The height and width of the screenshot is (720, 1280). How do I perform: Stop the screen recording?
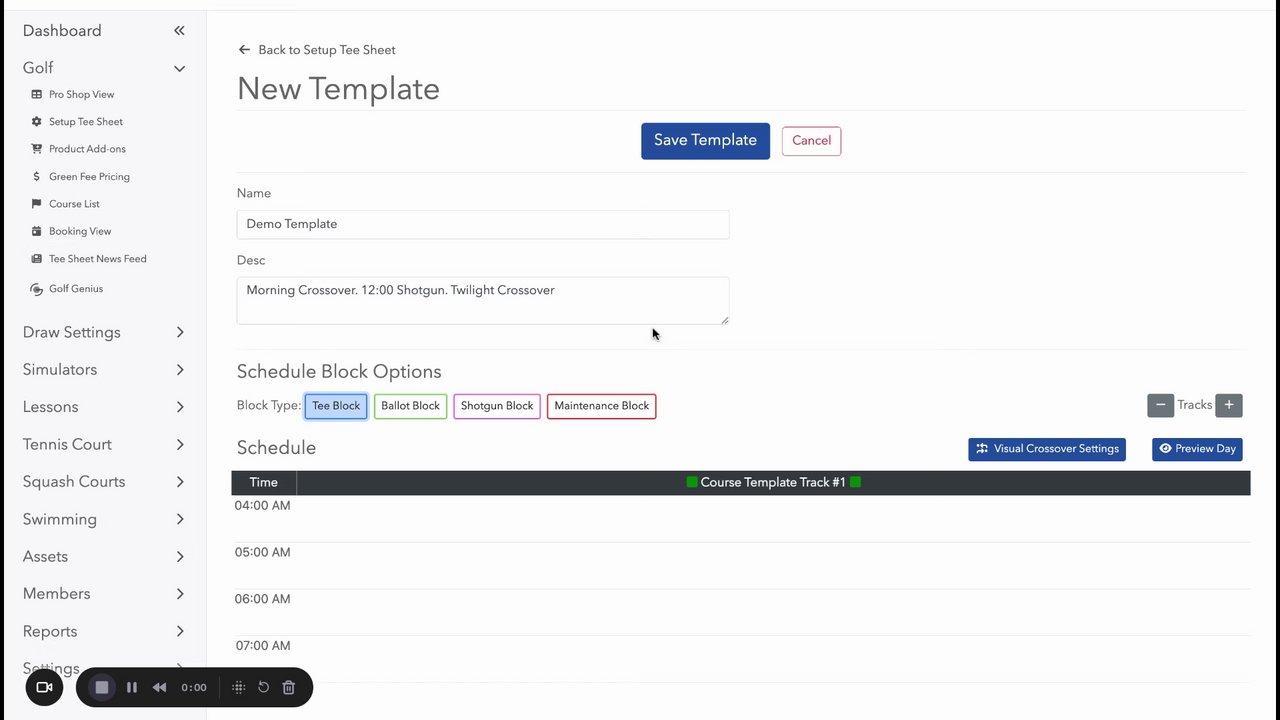101,687
